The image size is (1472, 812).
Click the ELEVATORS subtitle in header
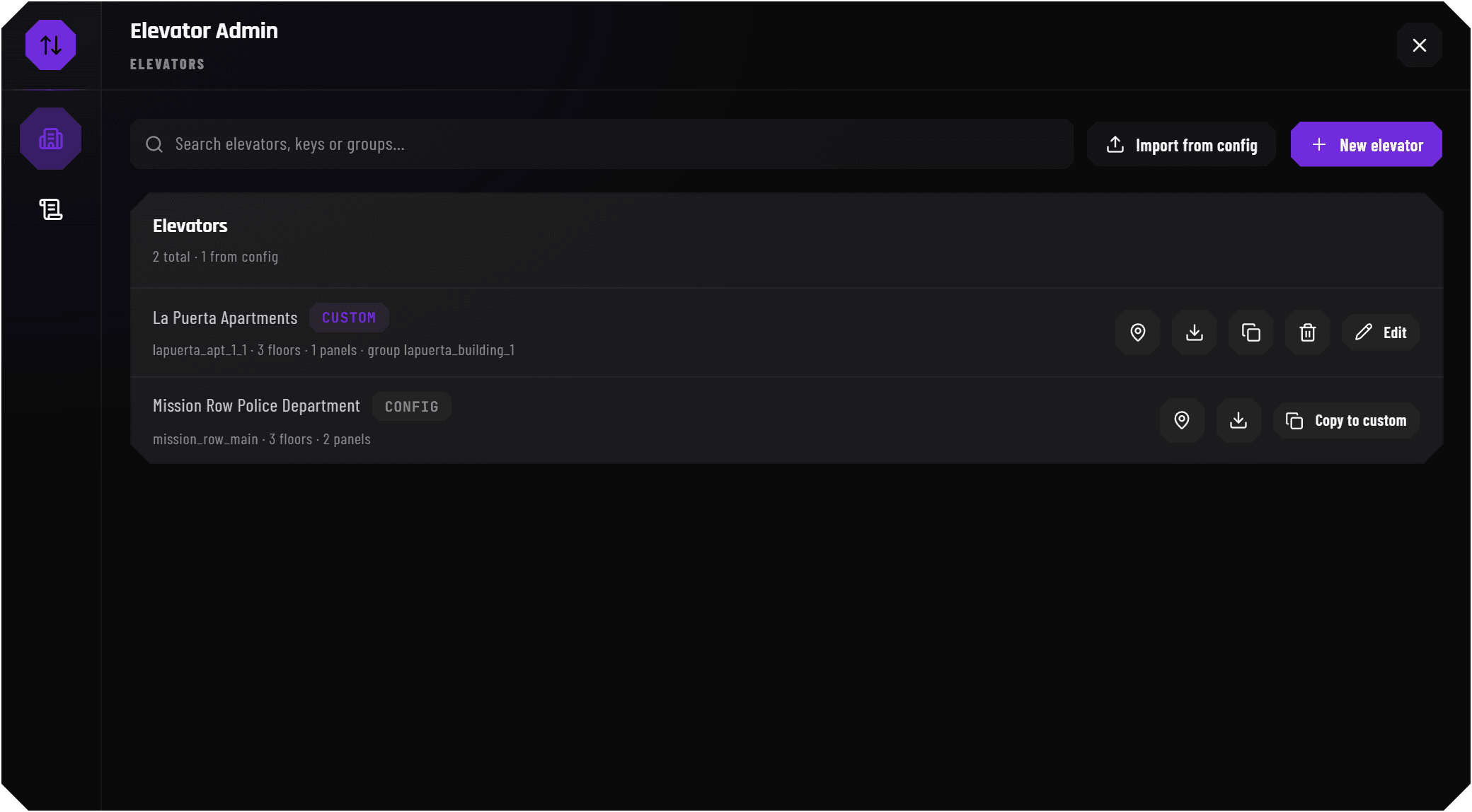[x=168, y=64]
